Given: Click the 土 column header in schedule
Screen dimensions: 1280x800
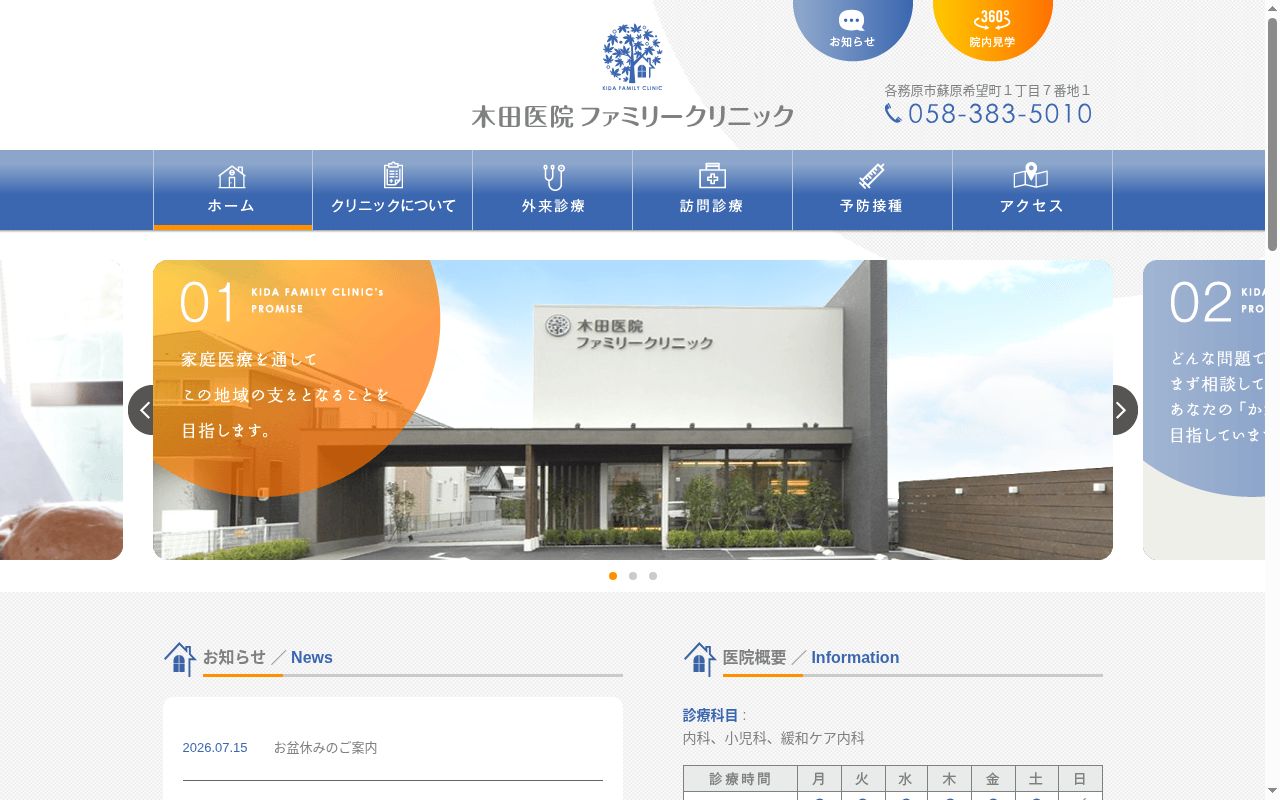Looking at the screenshot, I should pyautogui.click(x=1036, y=779).
